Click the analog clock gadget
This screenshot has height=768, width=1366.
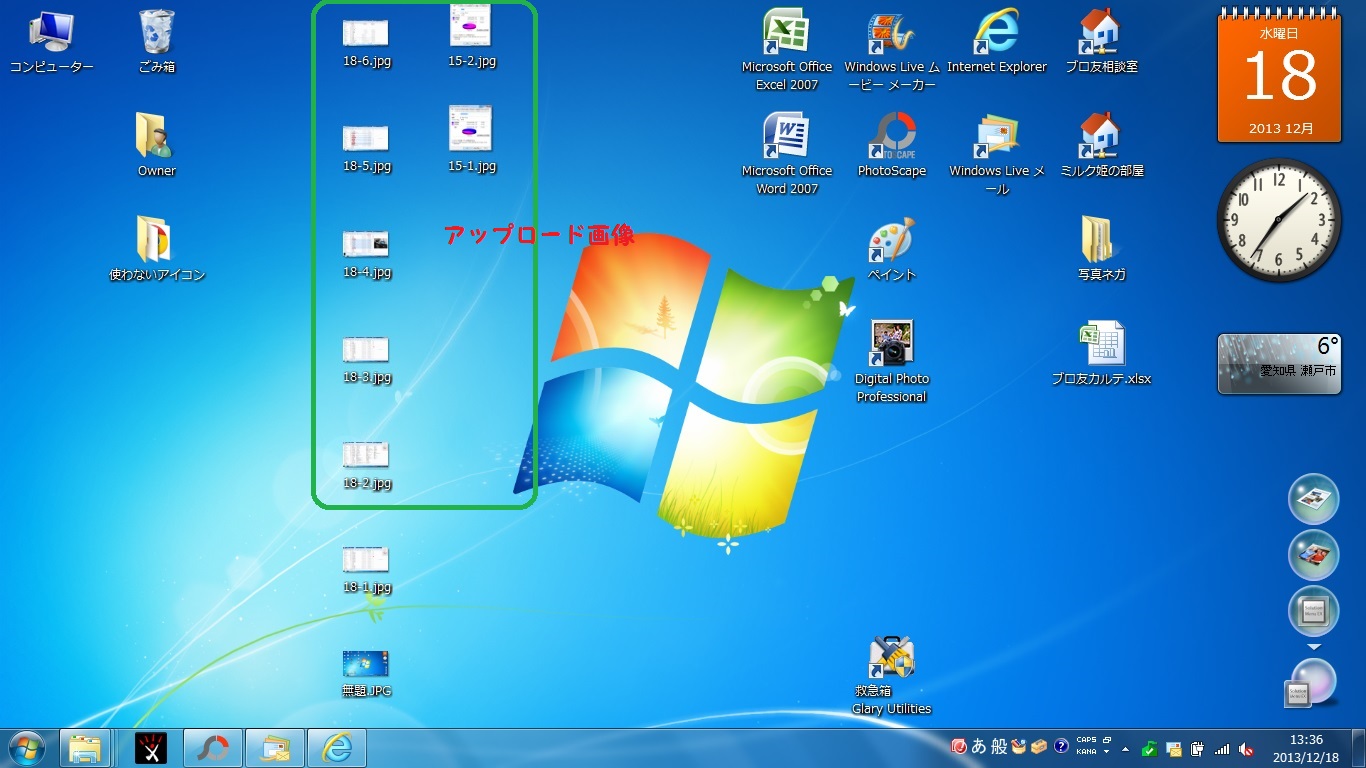(1279, 221)
